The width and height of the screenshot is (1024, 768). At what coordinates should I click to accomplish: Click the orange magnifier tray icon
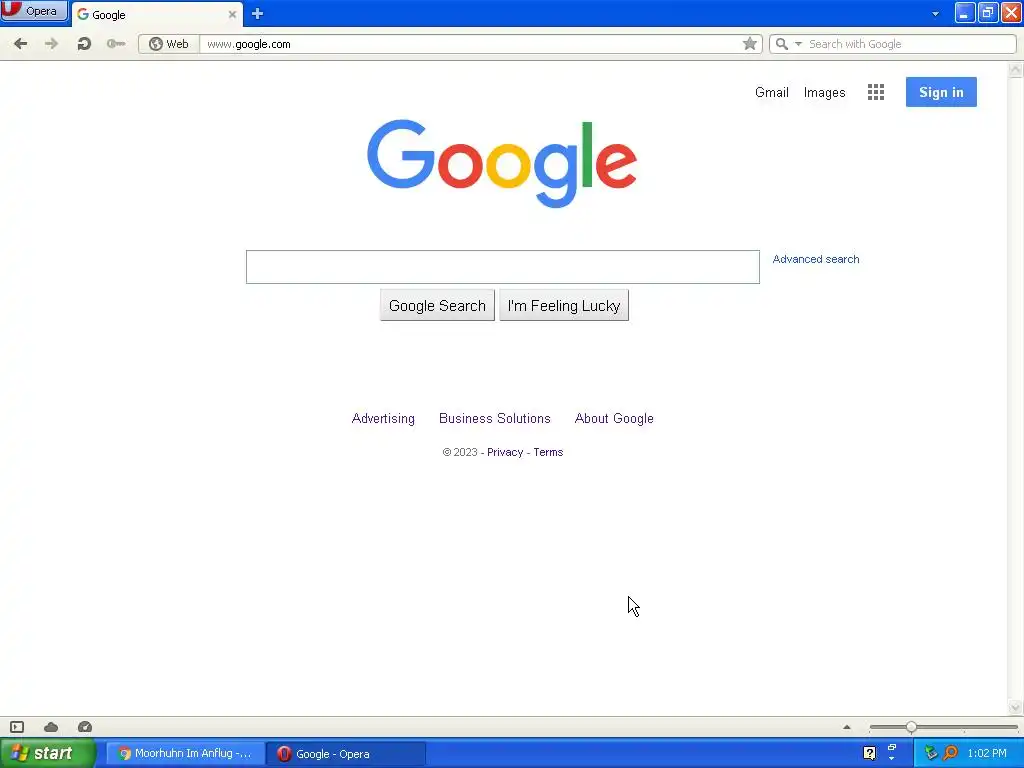951,753
